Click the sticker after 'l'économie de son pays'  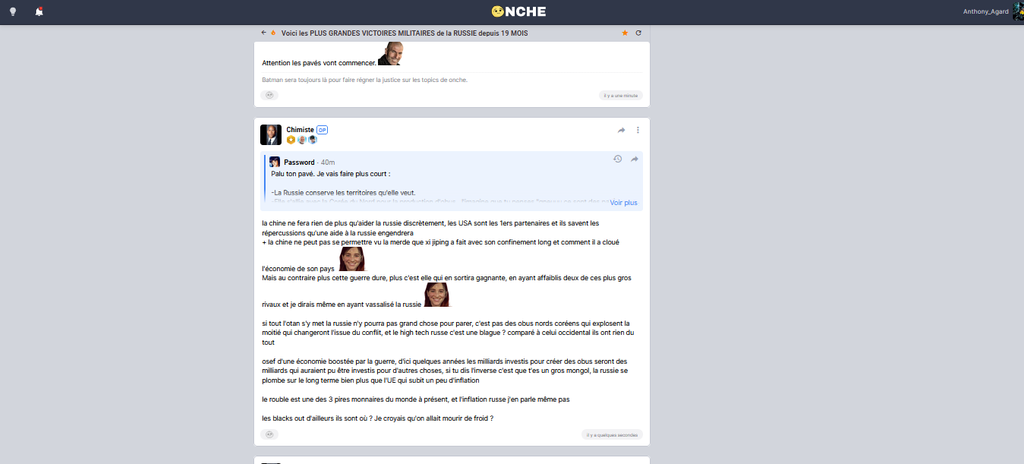click(x=352, y=259)
